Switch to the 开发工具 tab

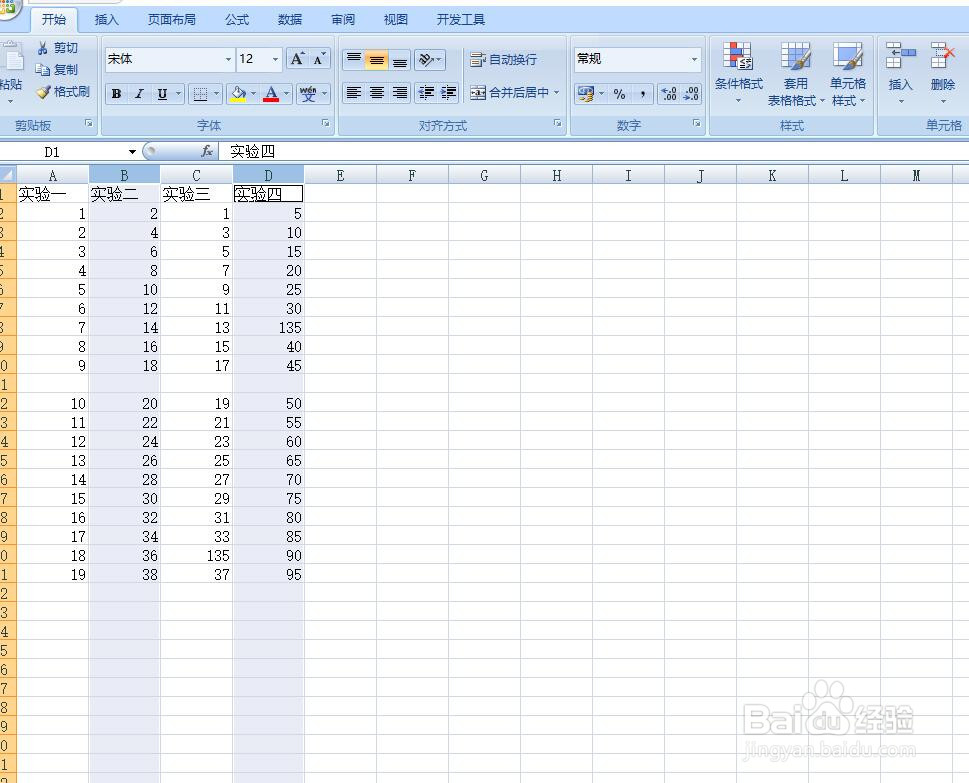460,20
